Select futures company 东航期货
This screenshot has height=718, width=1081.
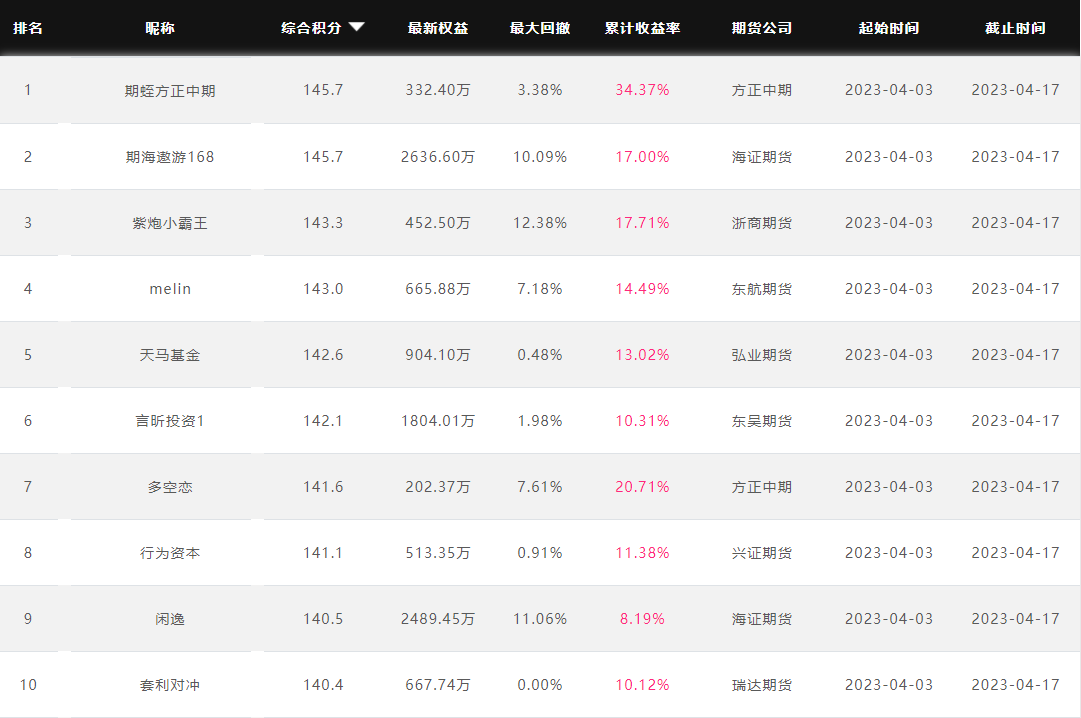(x=762, y=289)
